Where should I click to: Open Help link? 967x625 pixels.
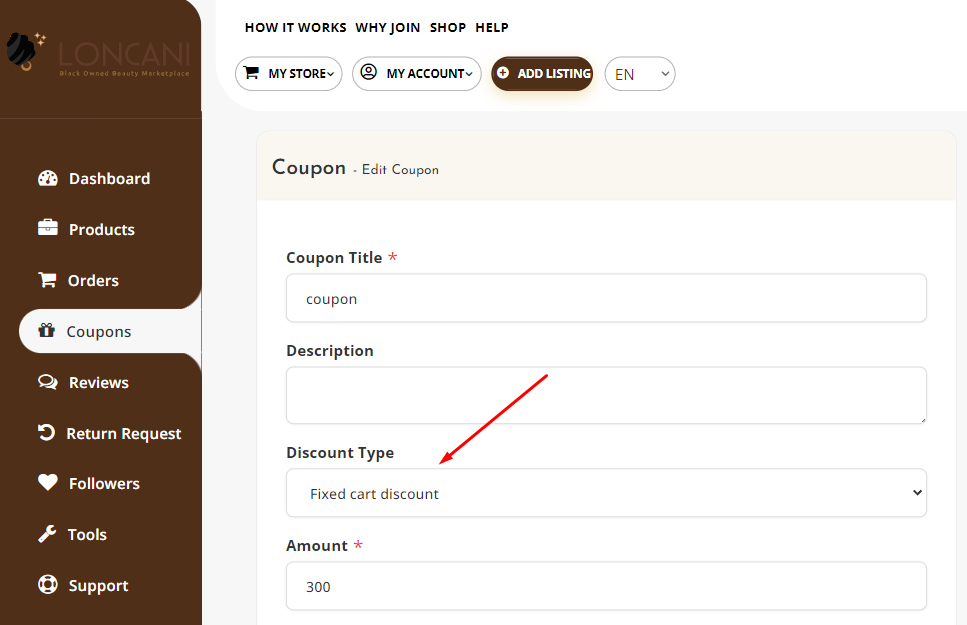pos(492,28)
